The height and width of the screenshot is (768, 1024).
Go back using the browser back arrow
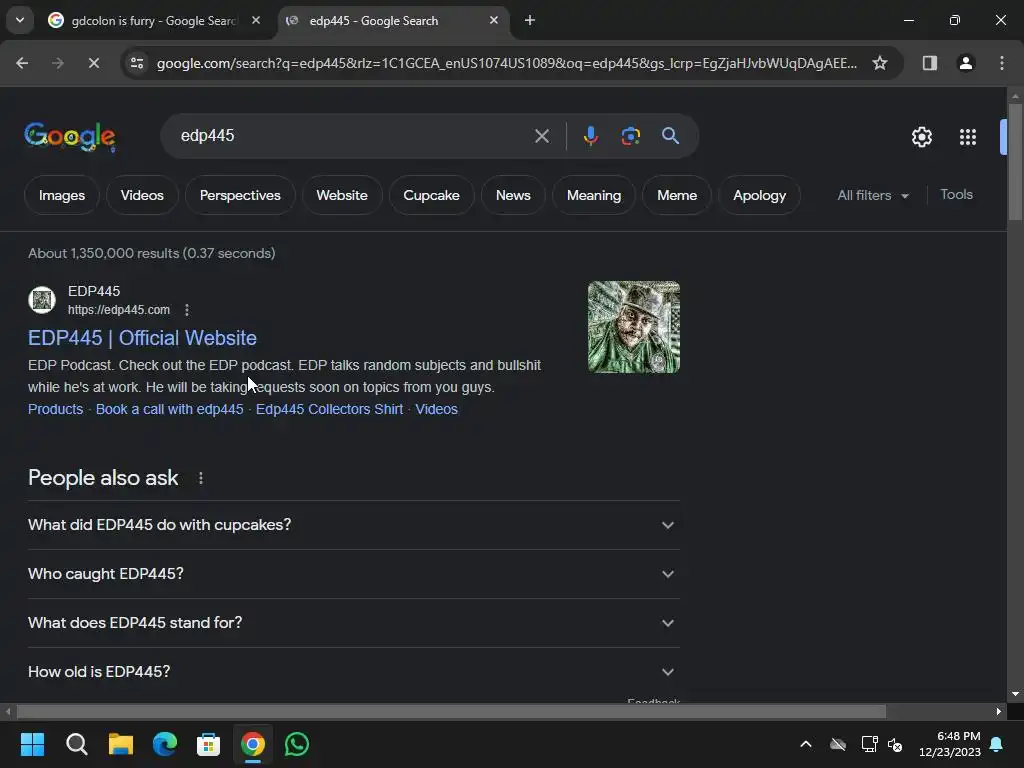pos(22,63)
